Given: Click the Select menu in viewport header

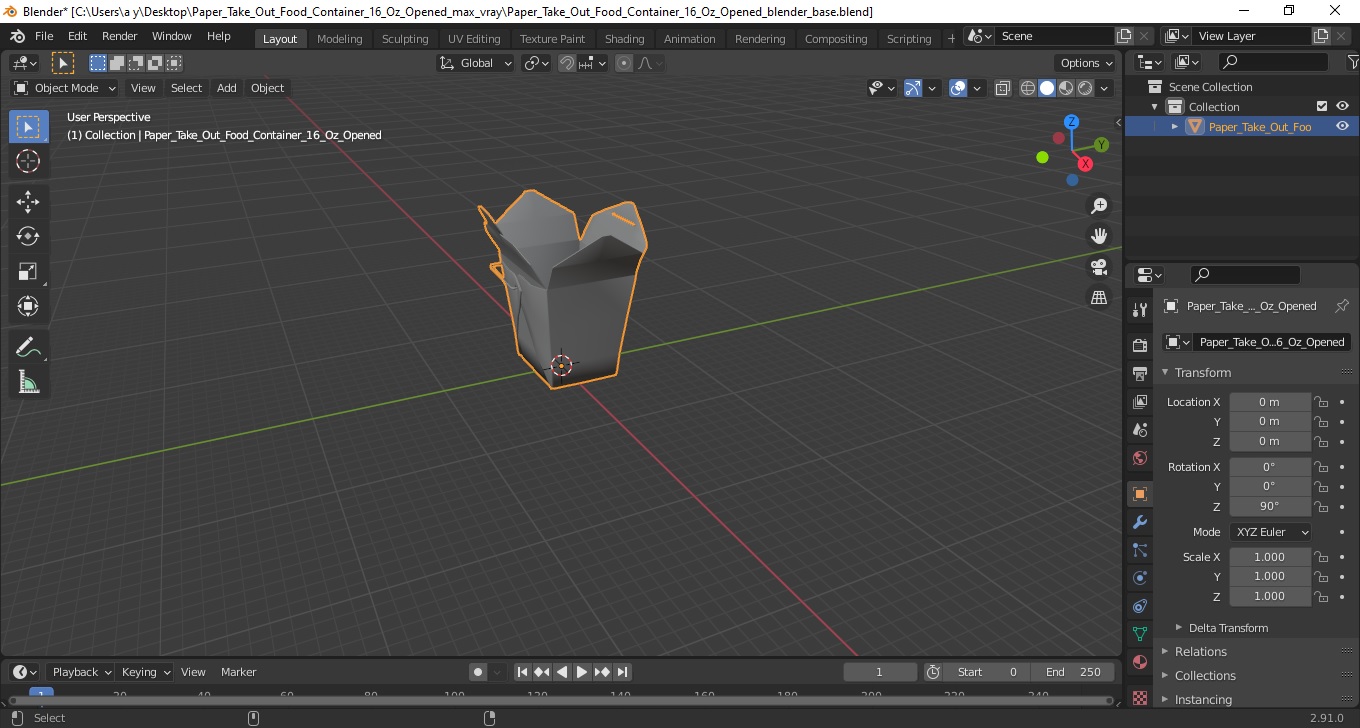Looking at the screenshot, I should [186, 88].
